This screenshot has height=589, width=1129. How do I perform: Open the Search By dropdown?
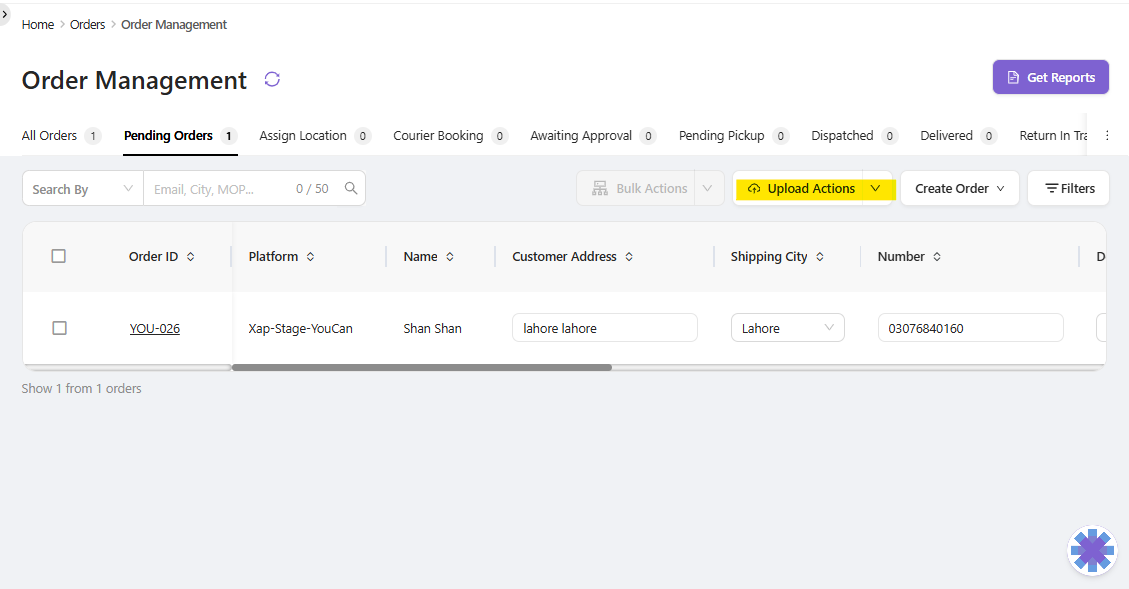[x=83, y=188]
